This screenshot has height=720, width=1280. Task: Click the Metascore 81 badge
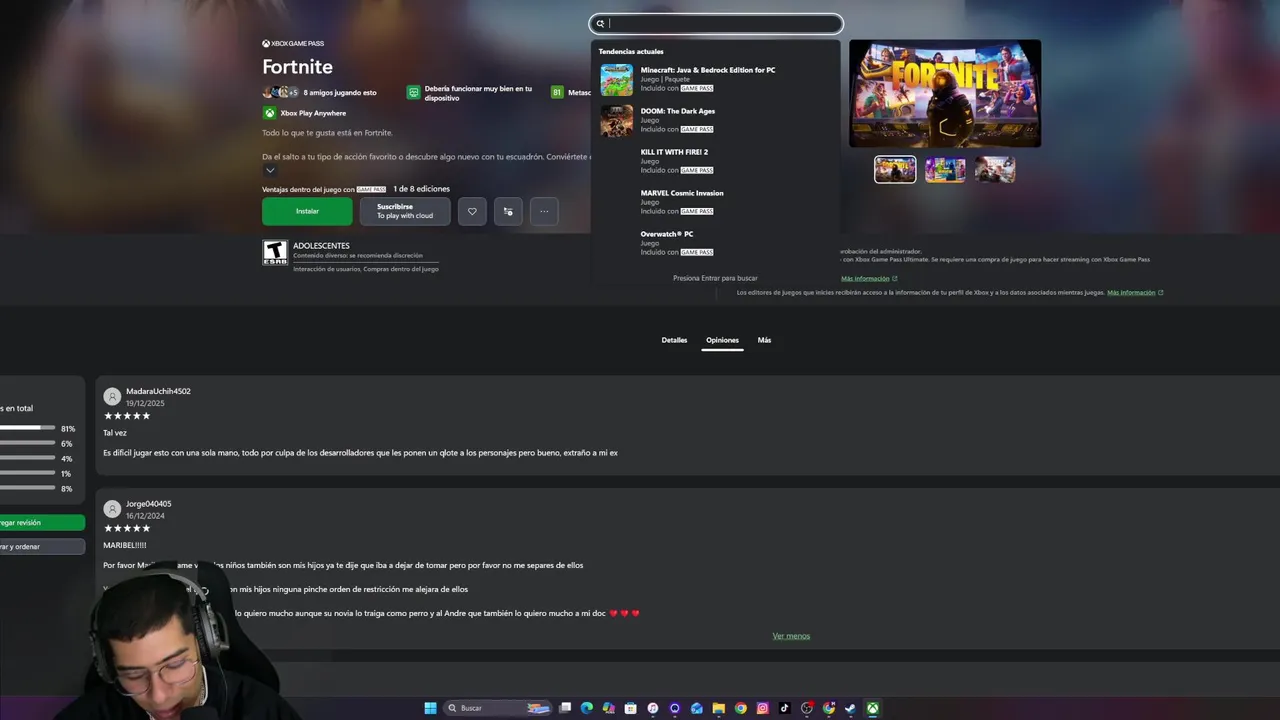[x=557, y=92]
